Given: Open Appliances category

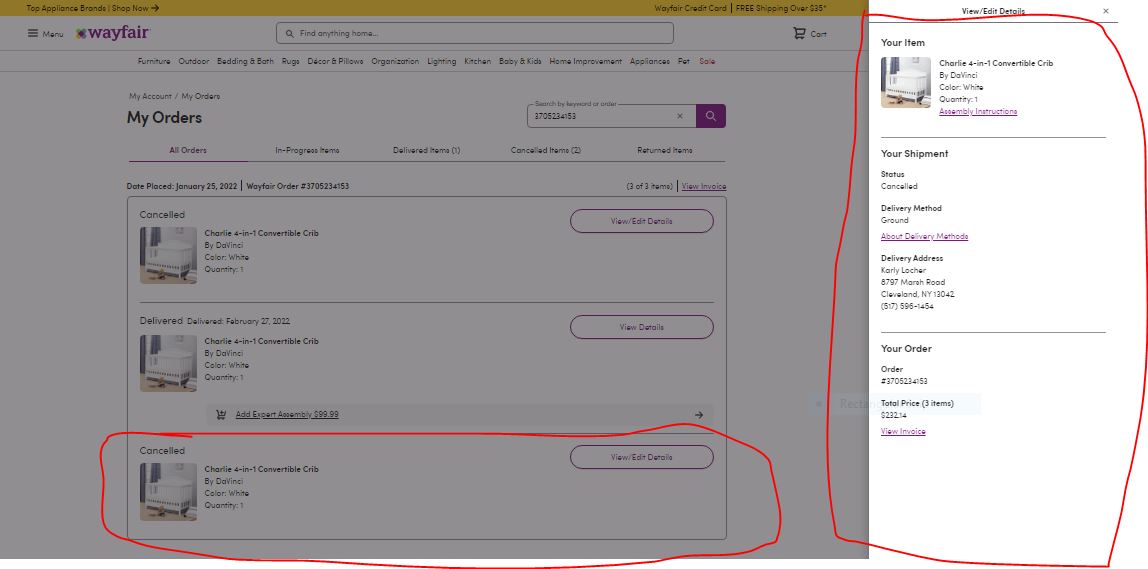Looking at the screenshot, I should [649, 62].
